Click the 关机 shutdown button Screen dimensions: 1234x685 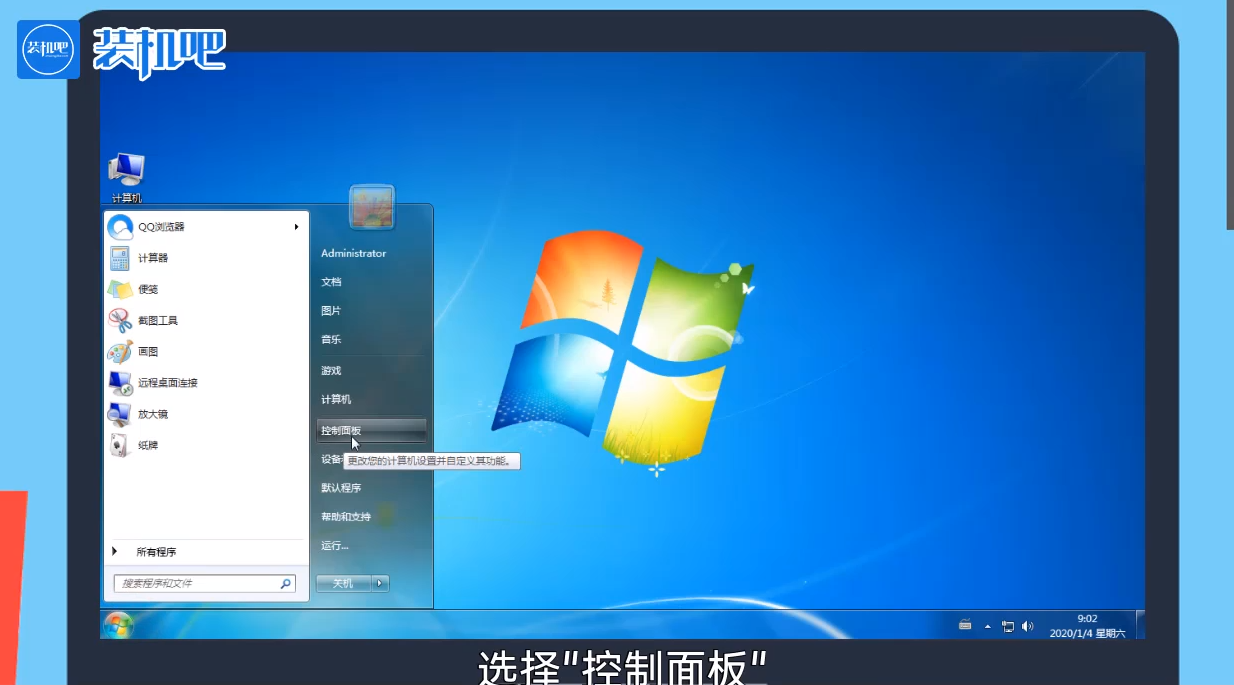343,583
